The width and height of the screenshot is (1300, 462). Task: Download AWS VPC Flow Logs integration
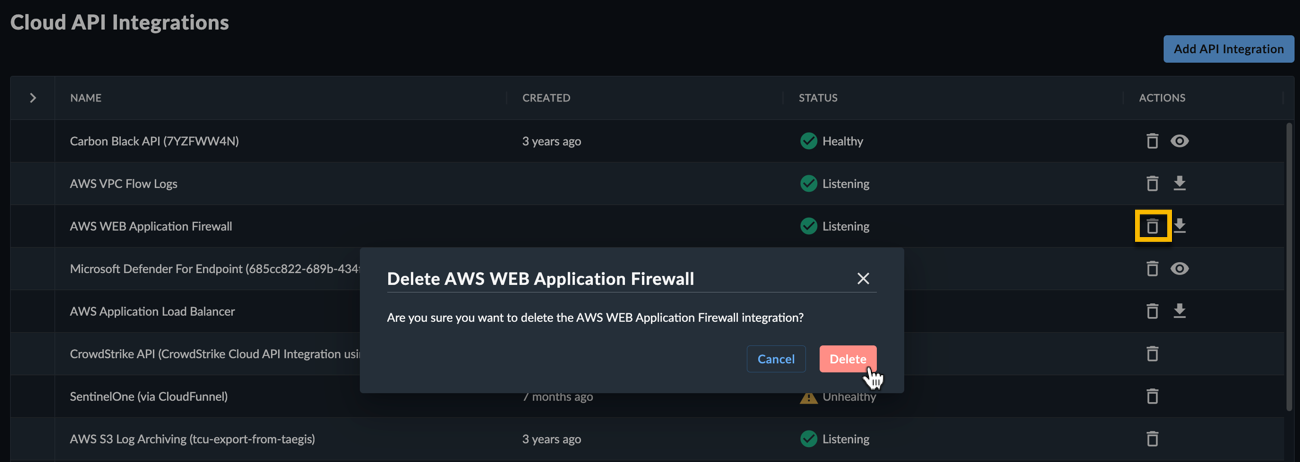tap(1180, 184)
